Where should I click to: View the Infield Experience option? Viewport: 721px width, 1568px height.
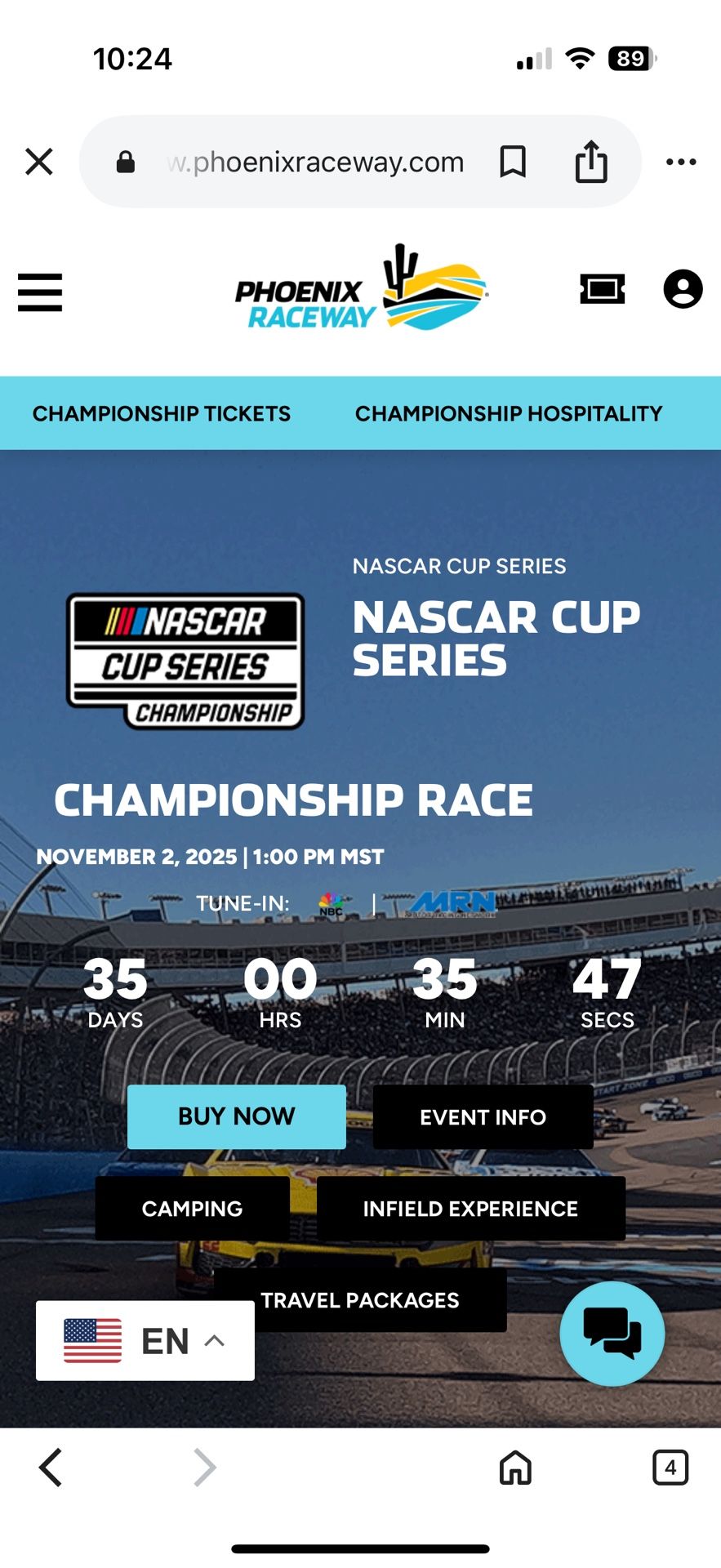(x=470, y=1209)
